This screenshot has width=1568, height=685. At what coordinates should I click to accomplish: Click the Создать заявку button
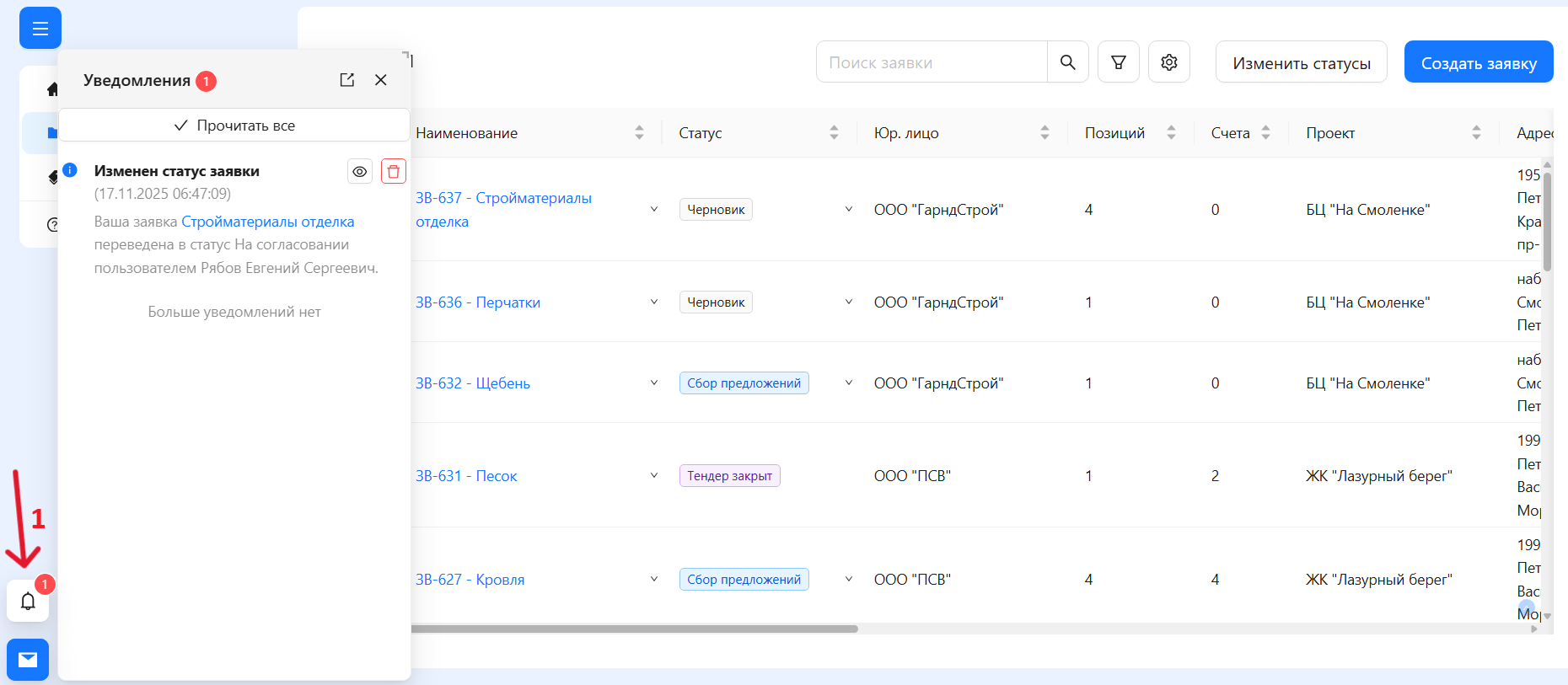(x=1478, y=62)
